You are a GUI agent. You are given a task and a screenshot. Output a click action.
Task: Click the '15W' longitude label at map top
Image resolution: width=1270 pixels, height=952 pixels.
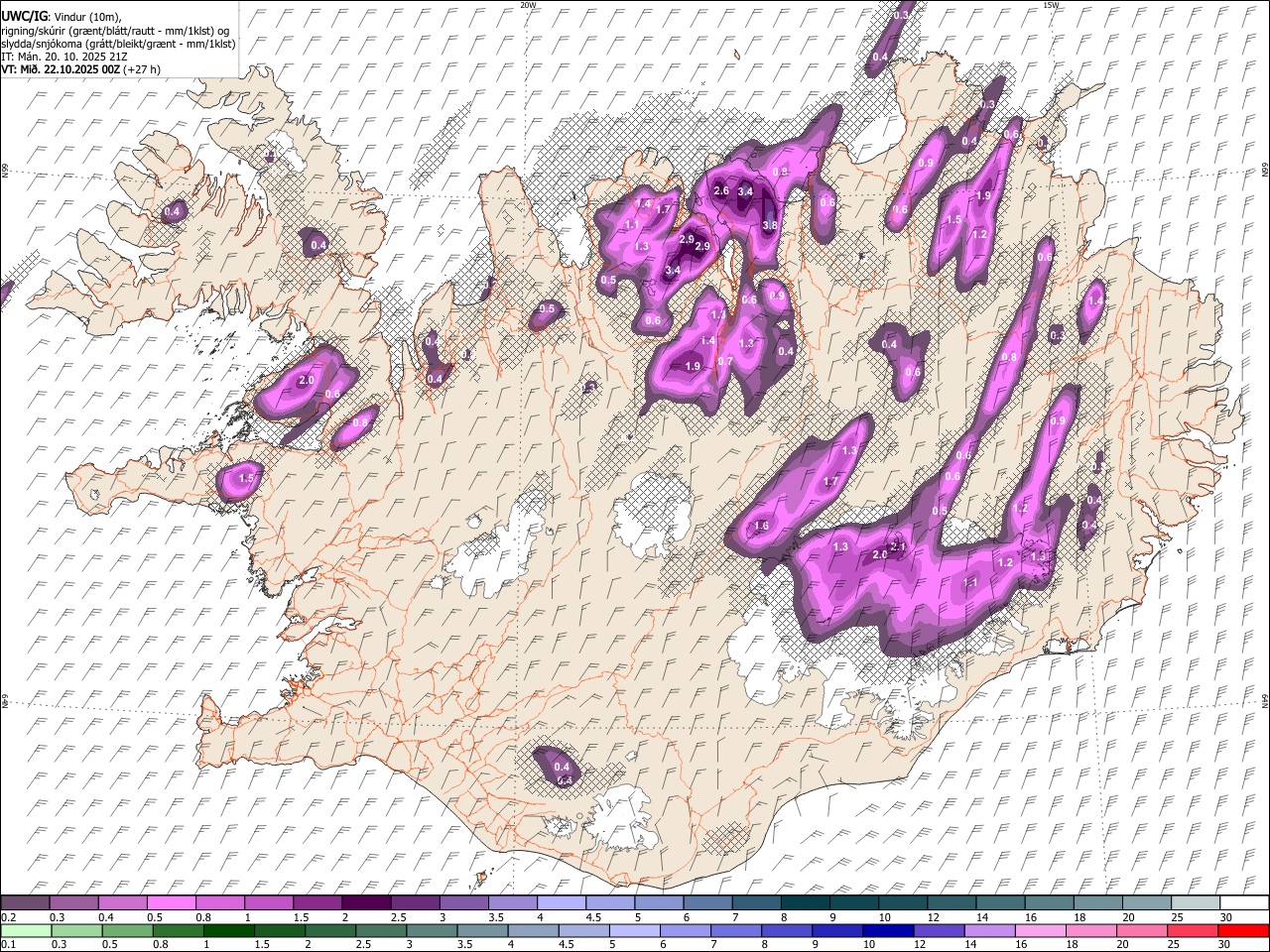pyautogui.click(x=1052, y=5)
